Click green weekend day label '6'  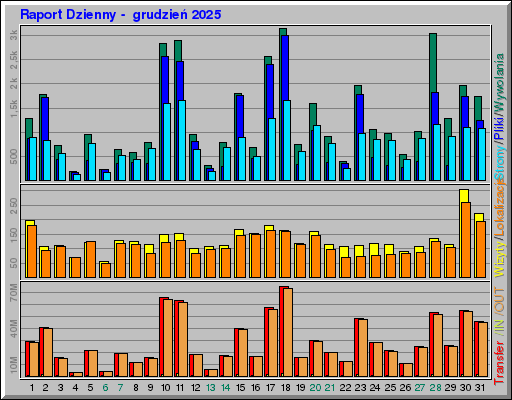click(105, 388)
